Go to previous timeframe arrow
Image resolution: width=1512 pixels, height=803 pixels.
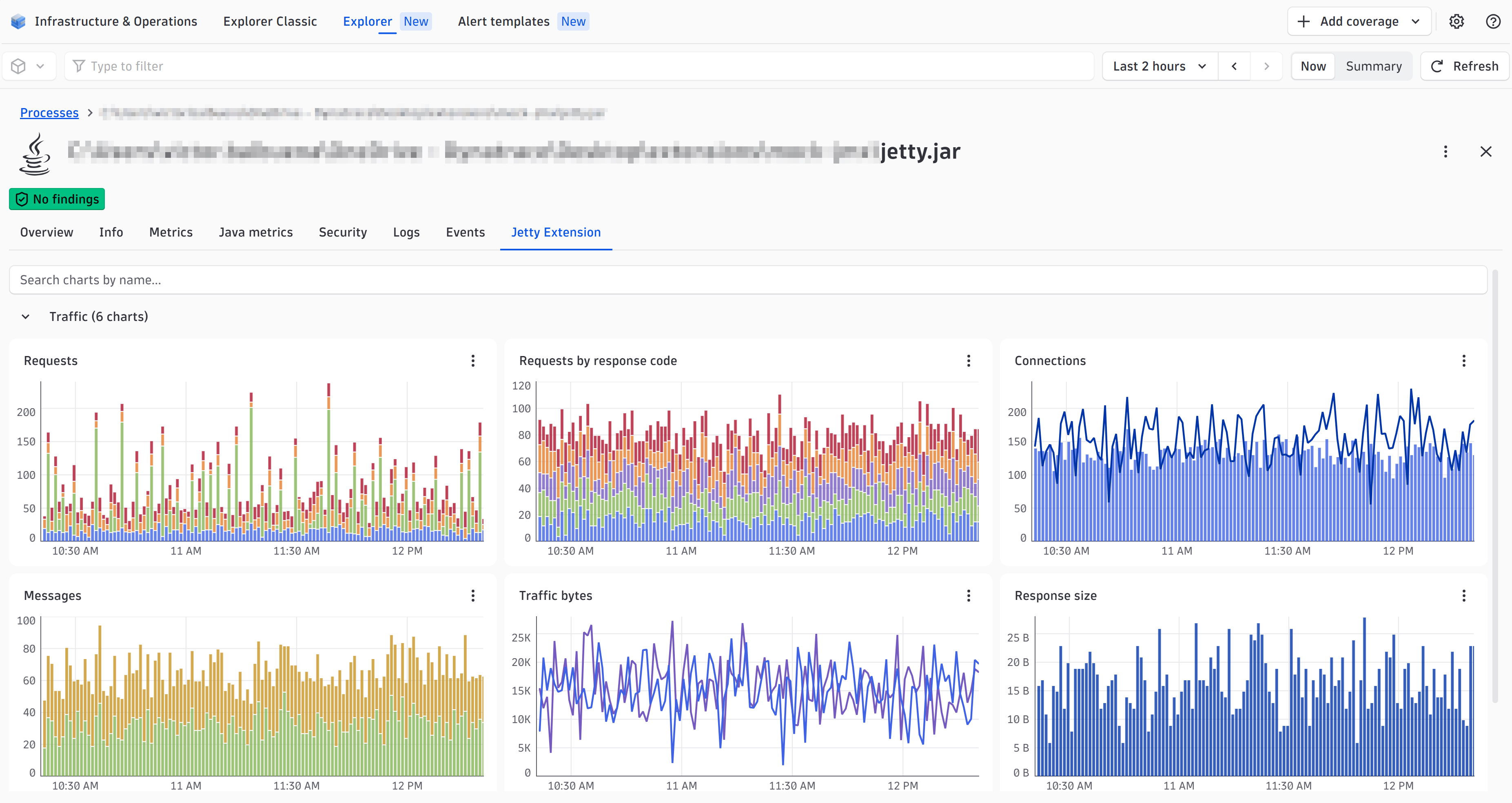click(1235, 66)
